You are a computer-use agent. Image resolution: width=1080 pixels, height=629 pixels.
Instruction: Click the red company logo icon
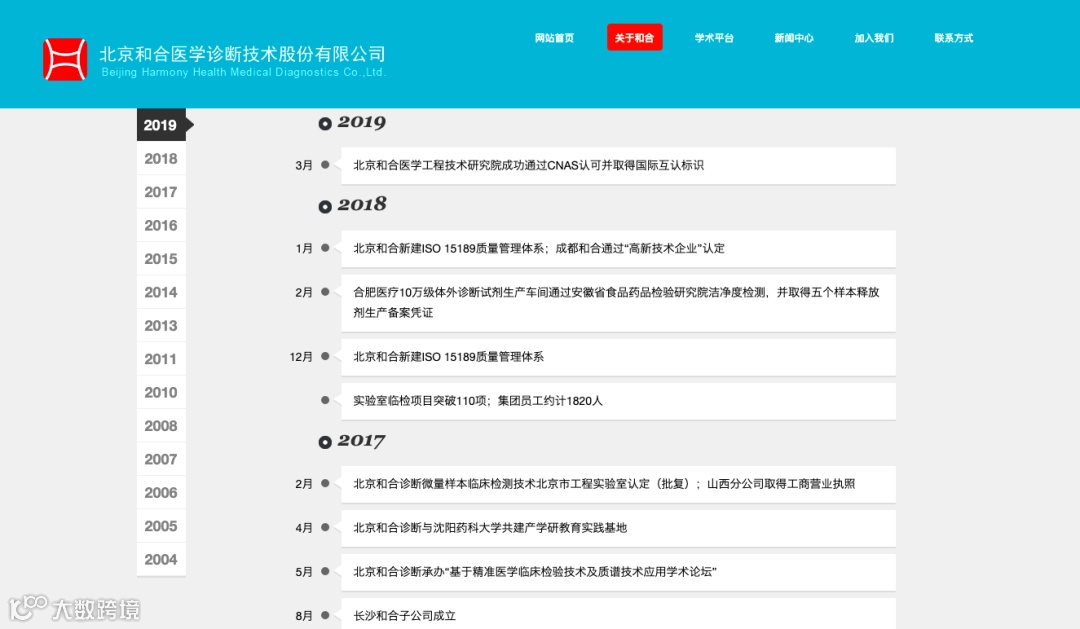65,59
